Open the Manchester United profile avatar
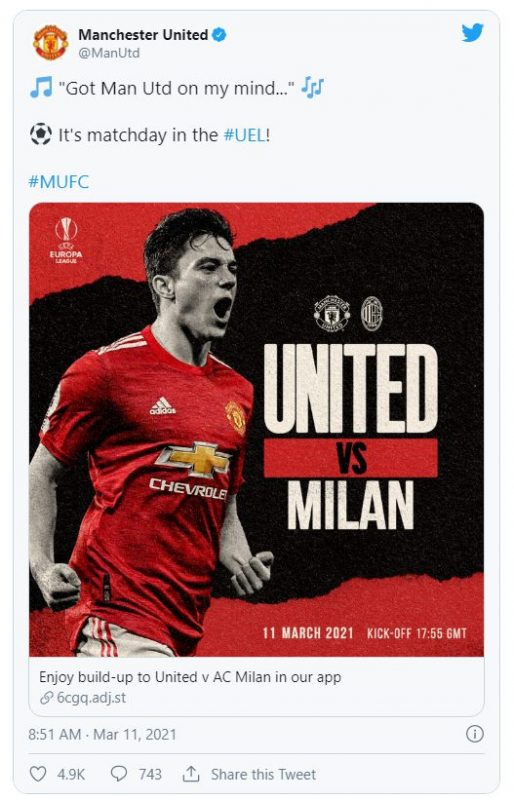The height and width of the screenshot is (800, 514). tap(51, 43)
